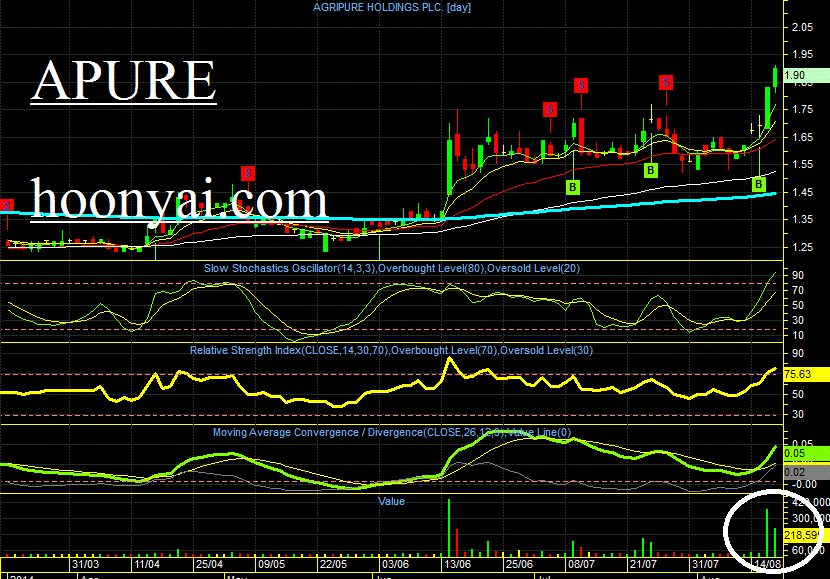Select the 22/05 date on time axis
The image size is (830, 579).
(x=333, y=564)
